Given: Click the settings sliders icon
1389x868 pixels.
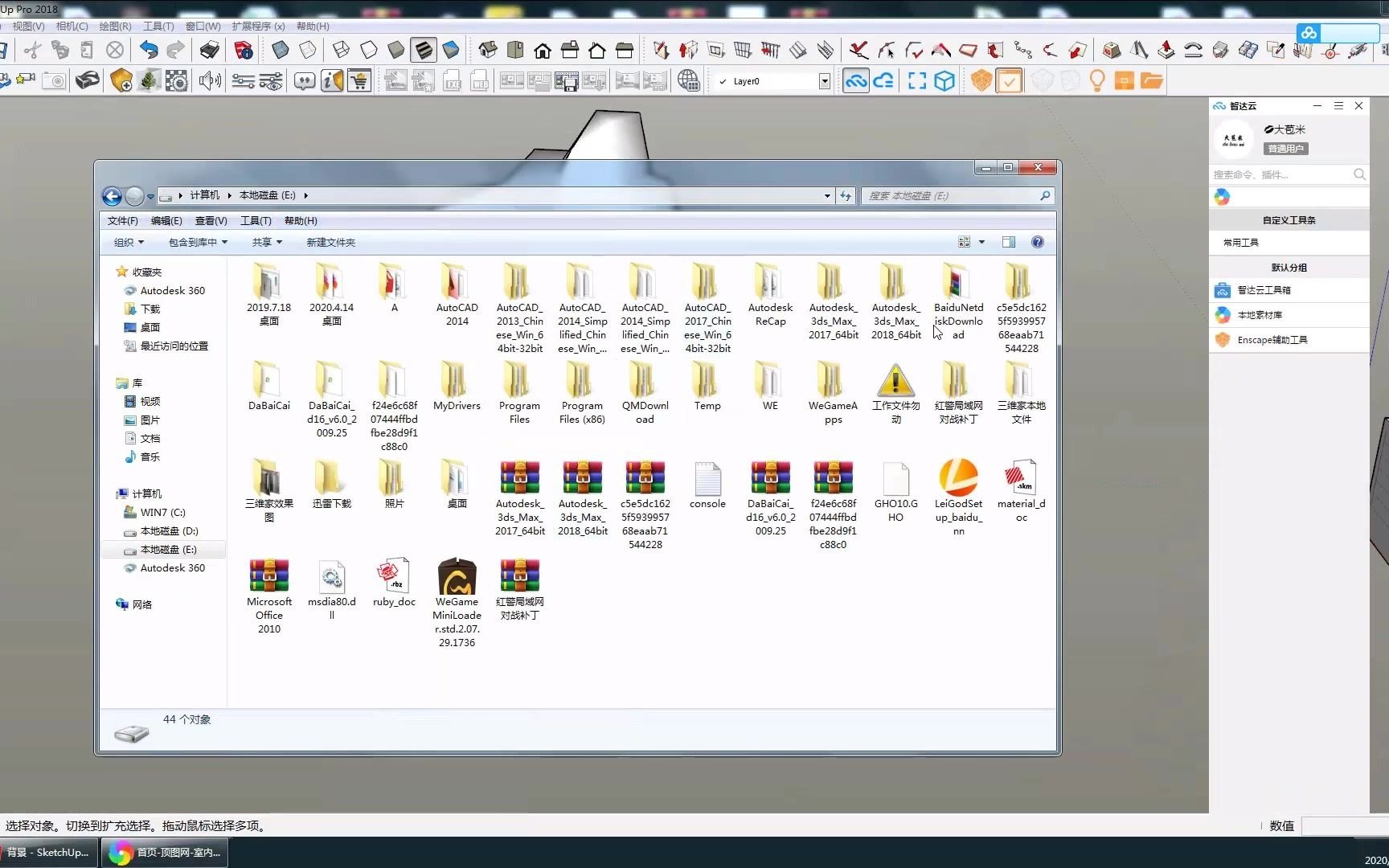Looking at the screenshot, I should [244, 80].
